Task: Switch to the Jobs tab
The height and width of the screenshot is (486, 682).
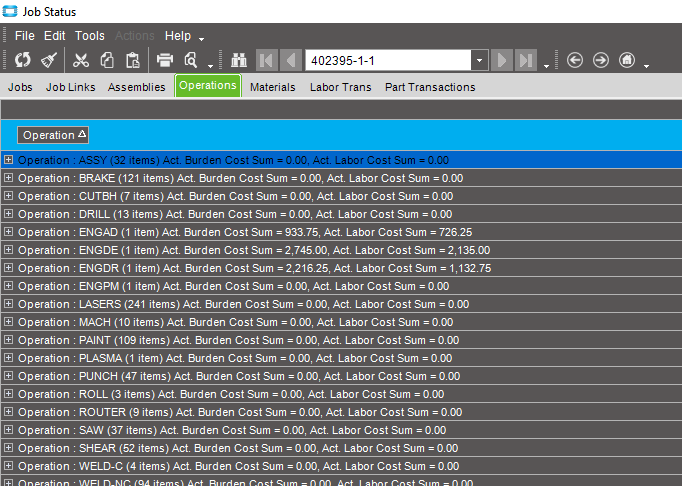Action: pos(20,87)
